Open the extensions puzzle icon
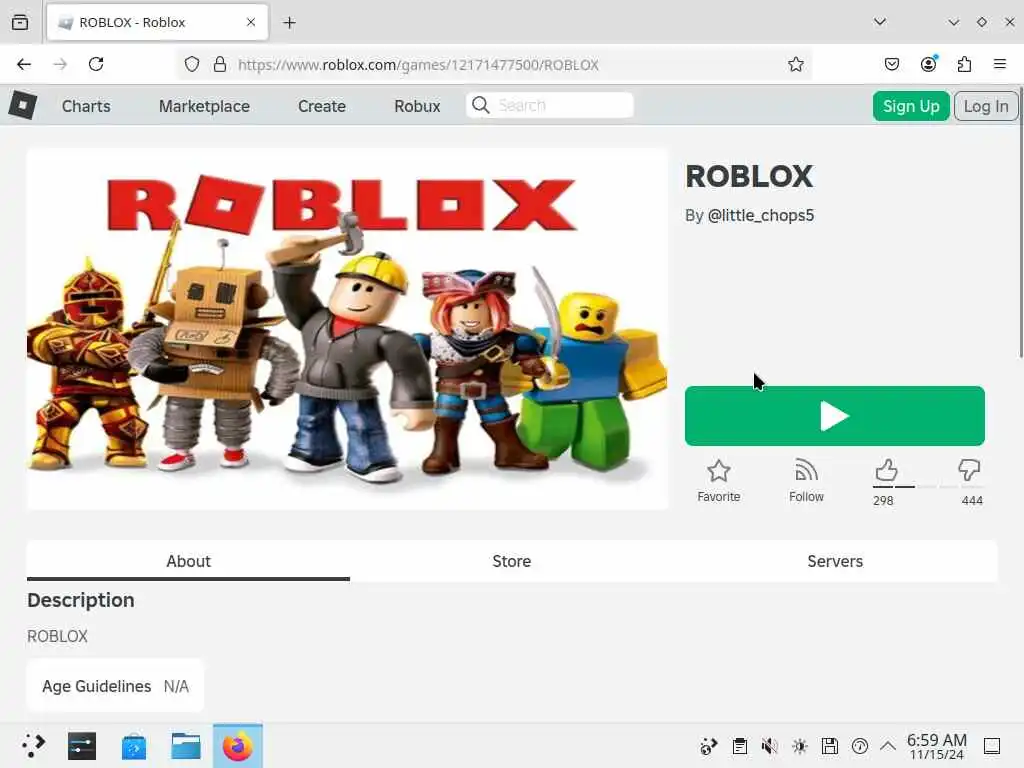Screen dimensions: 1024x768 point(964,64)
